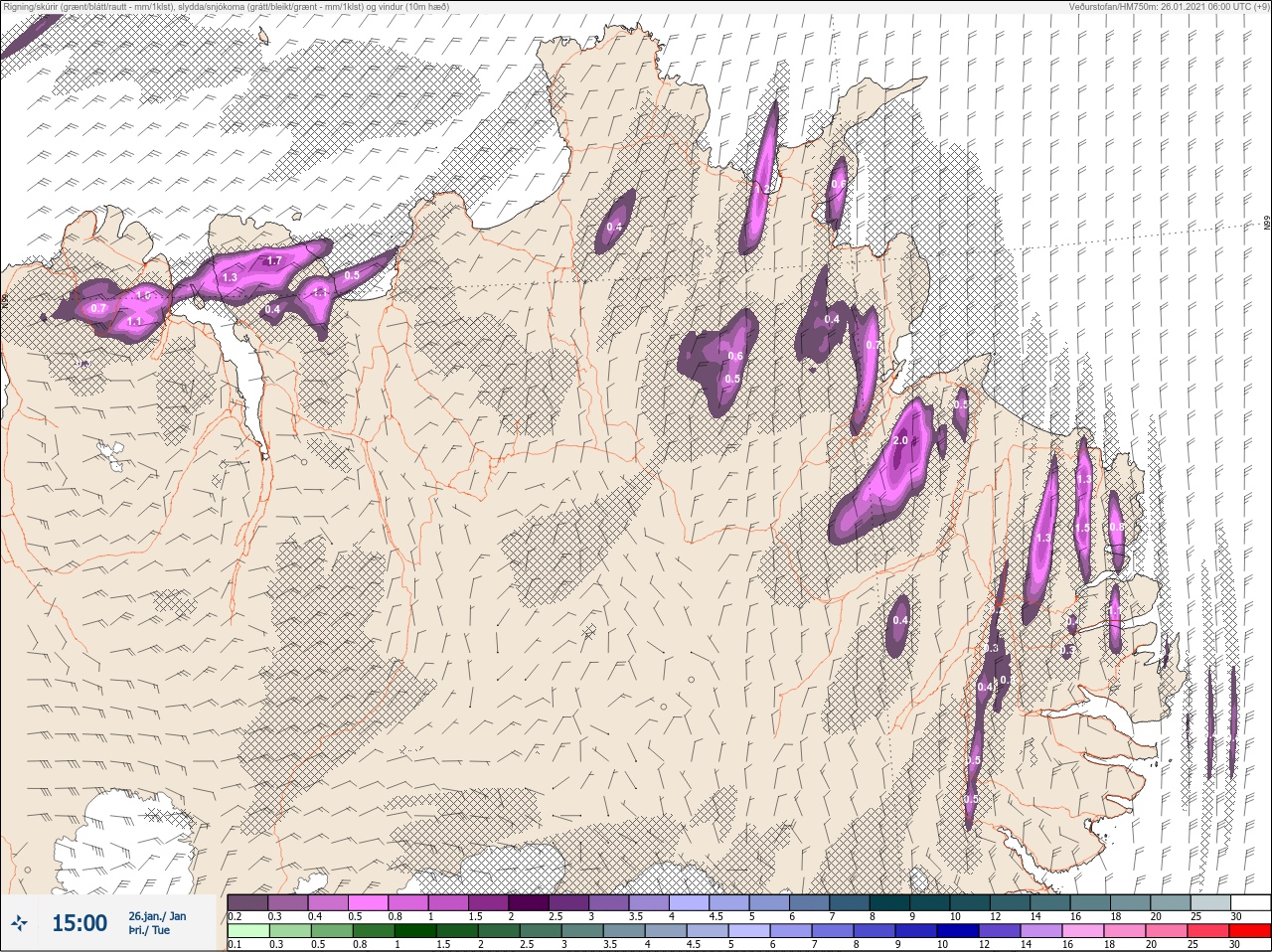Click the '0.1' label on the lower legend scale
1272x952 pixels.
[235, 944]
